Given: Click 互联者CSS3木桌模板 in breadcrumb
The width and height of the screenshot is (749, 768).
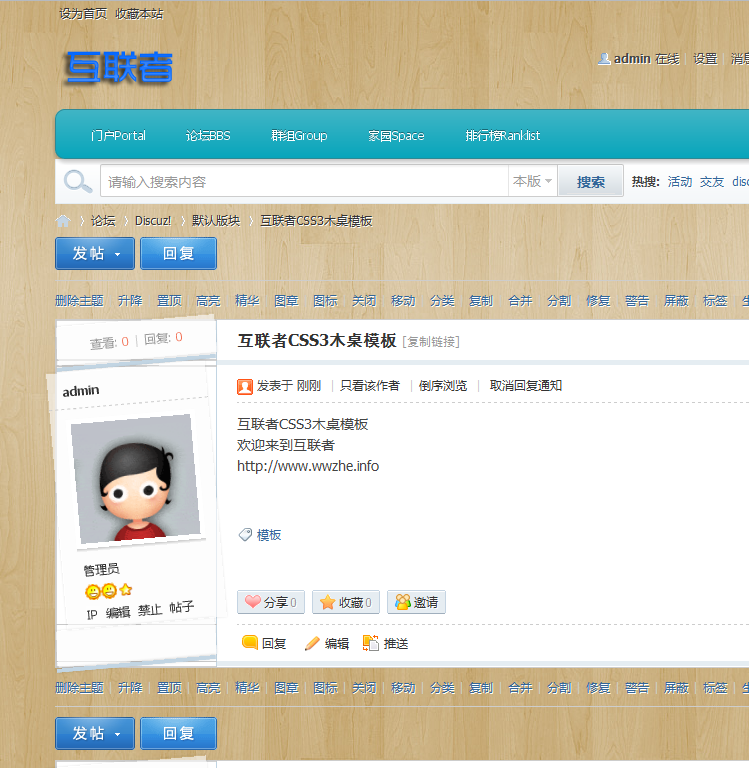Looking at the screenshot, I should click(x=316, y=221).
